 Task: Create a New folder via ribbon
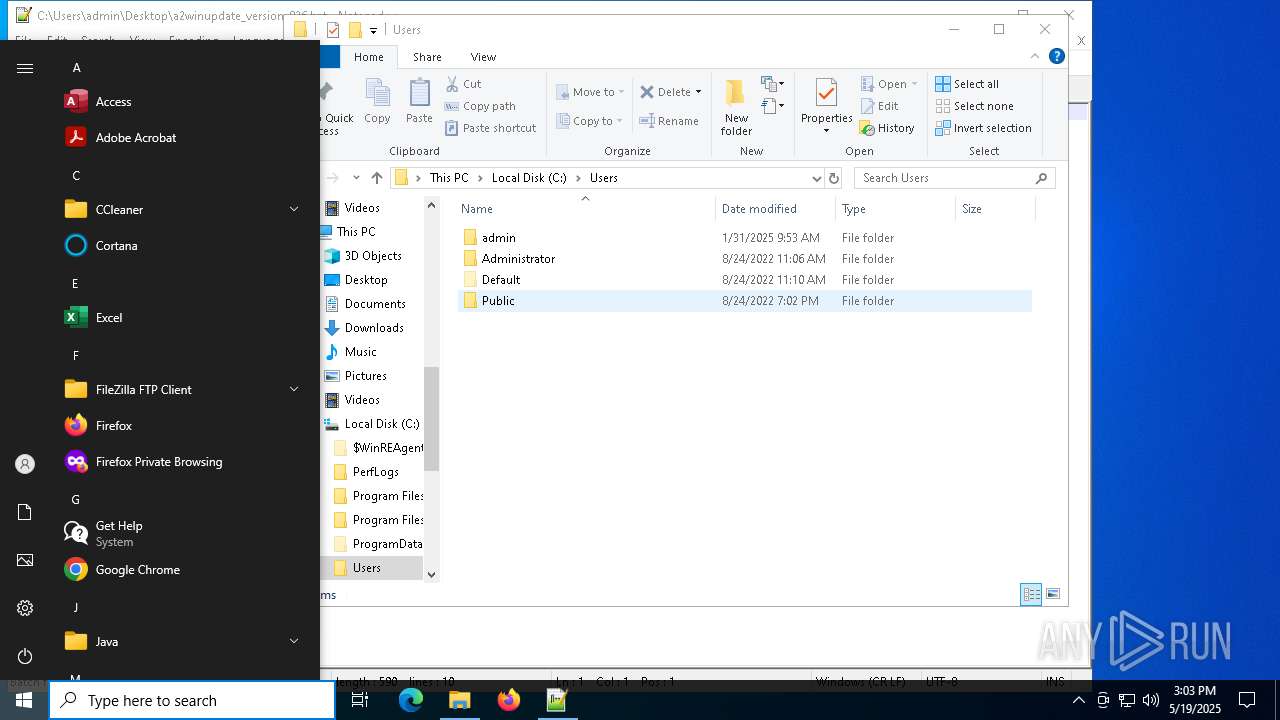(736, 107)
